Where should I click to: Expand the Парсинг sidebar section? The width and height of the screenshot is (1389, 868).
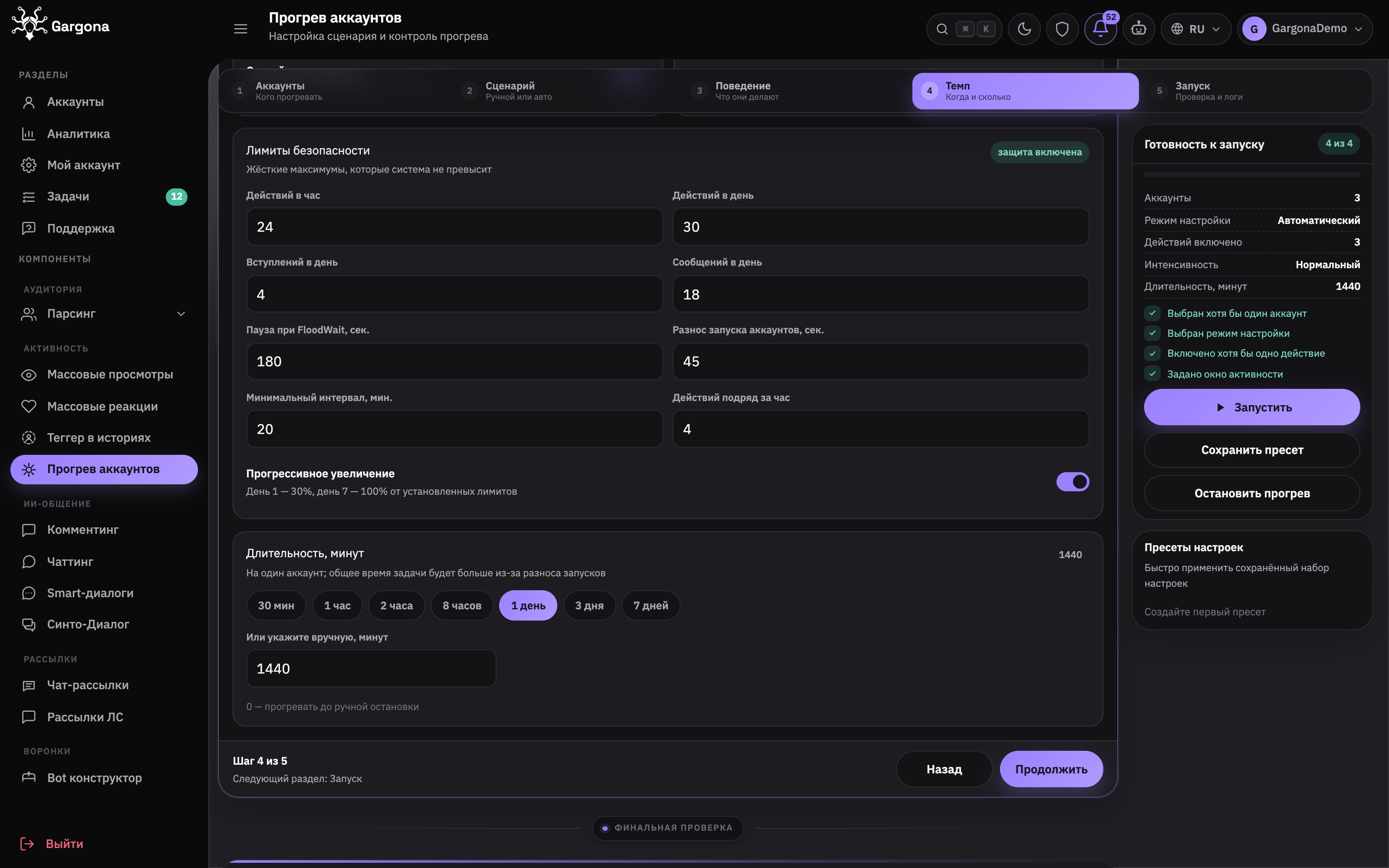tap(104, 314)
